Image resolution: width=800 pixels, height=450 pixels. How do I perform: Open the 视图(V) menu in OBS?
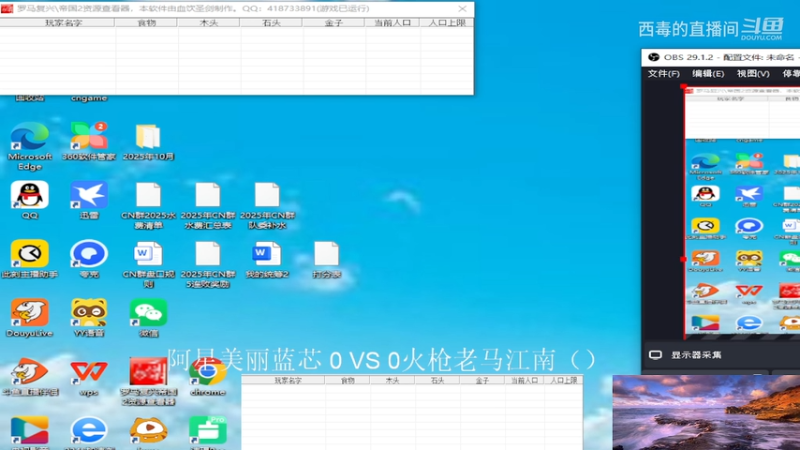[753, 74]
